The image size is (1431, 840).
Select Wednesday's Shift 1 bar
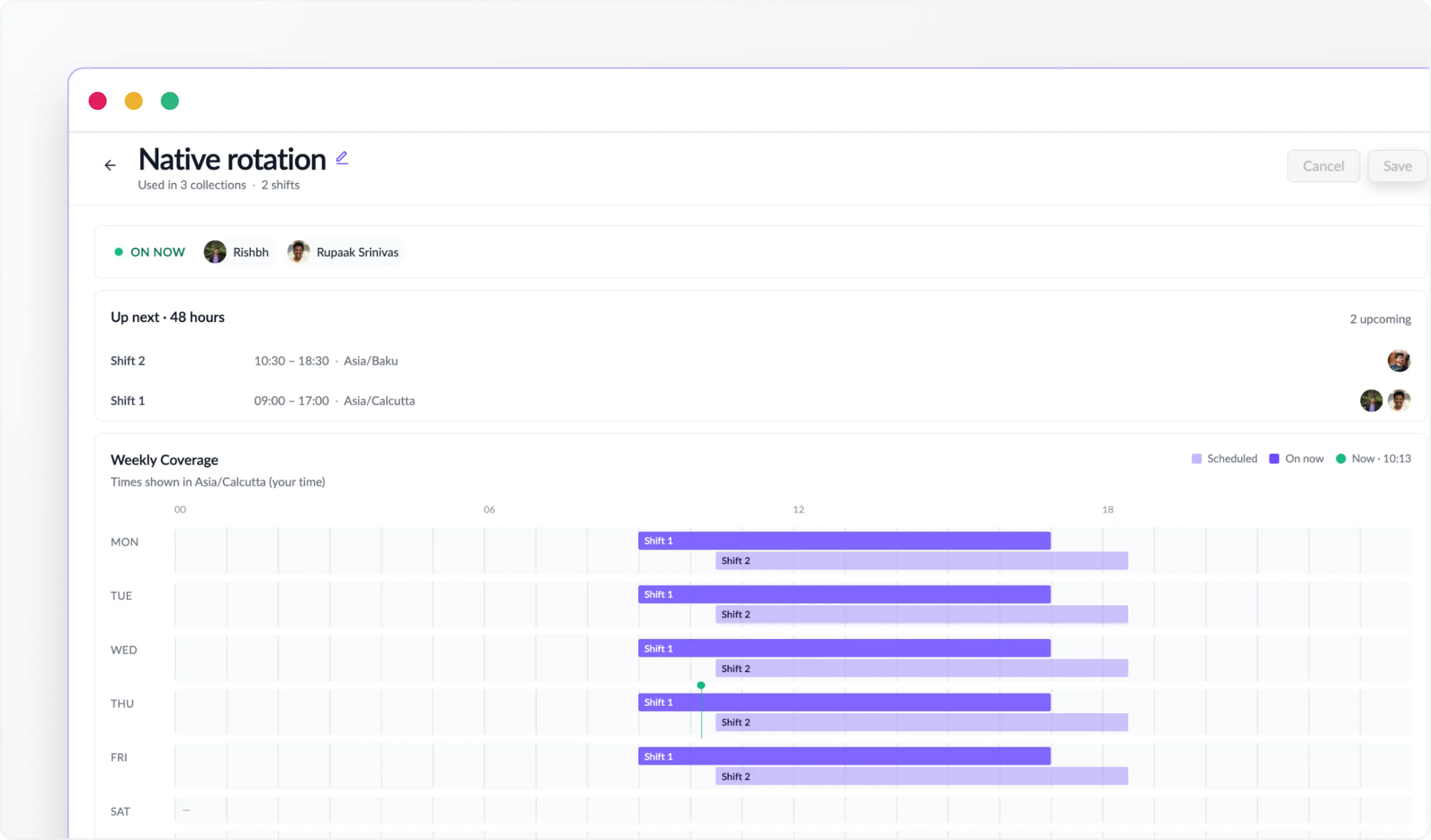tap(844, 649)
